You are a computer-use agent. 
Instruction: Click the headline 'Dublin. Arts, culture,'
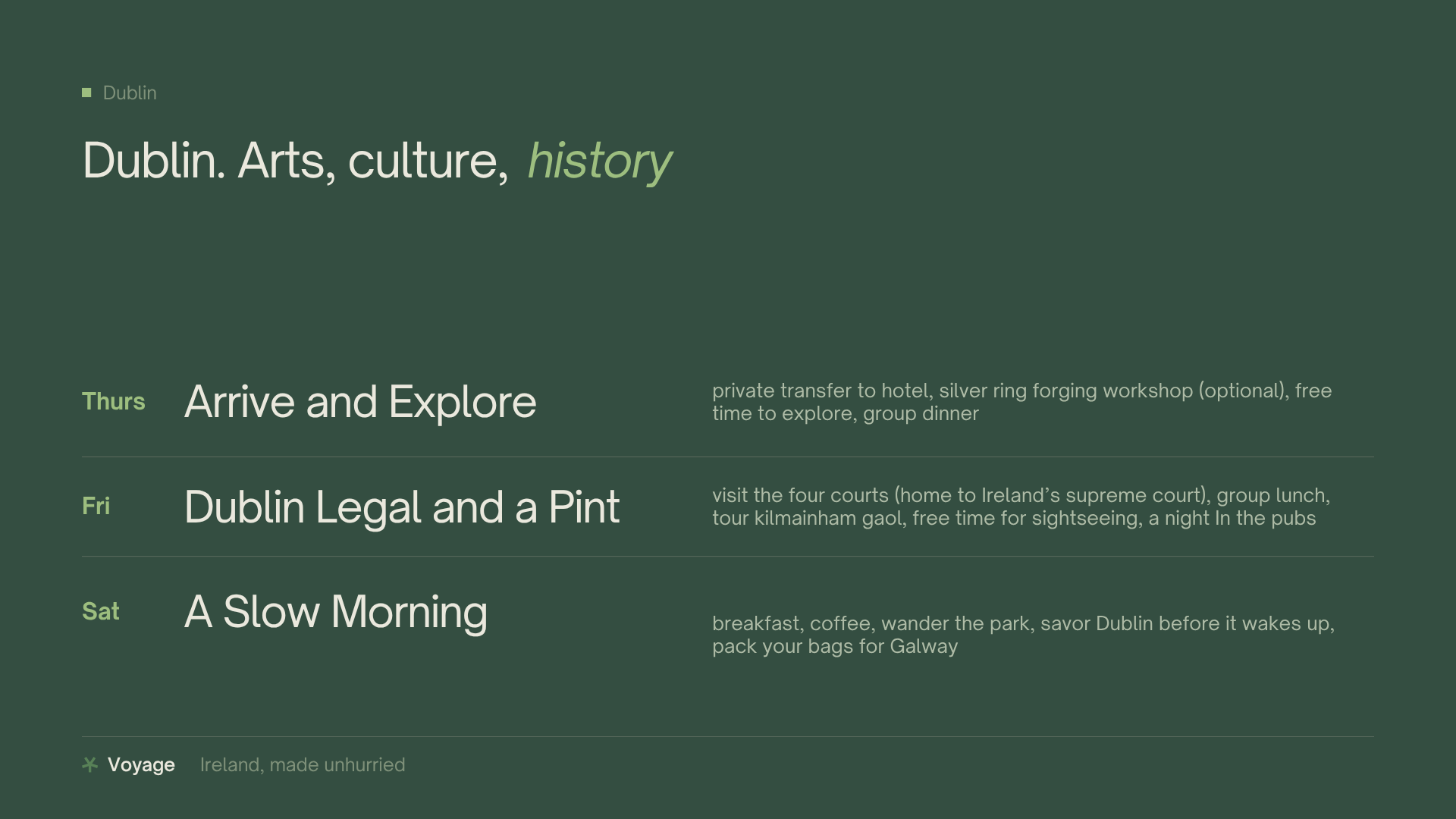coord(296,161)
